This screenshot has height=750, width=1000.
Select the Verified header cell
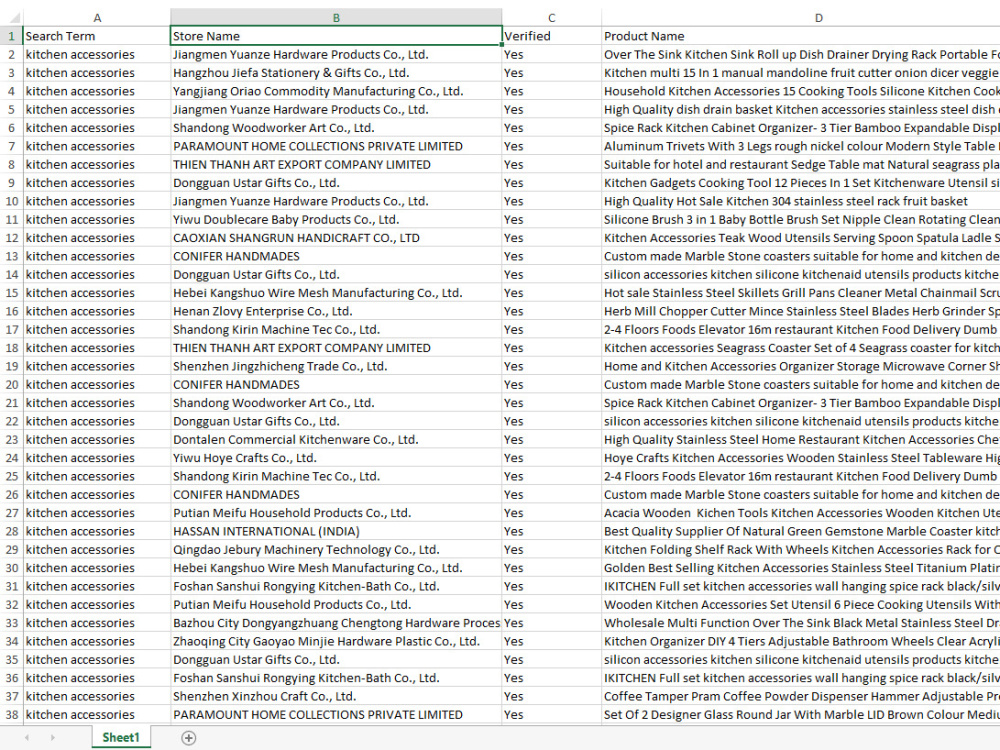pyautogui.click(x=552, y=36)
